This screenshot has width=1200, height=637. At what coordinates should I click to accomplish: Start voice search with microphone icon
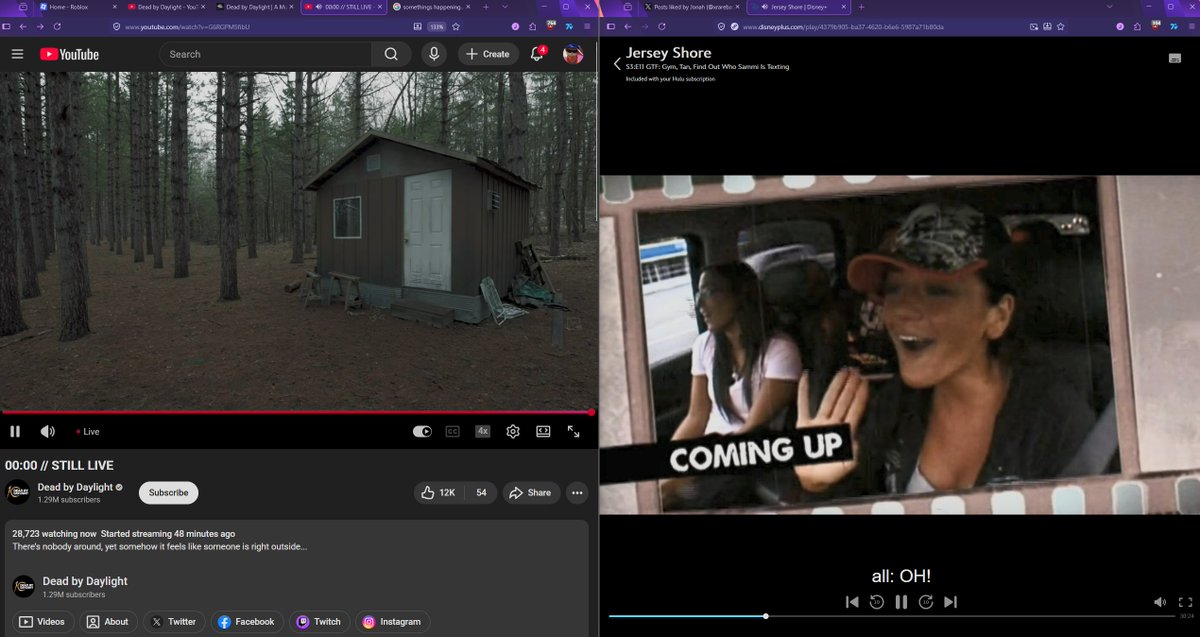[x=434, y=54]
